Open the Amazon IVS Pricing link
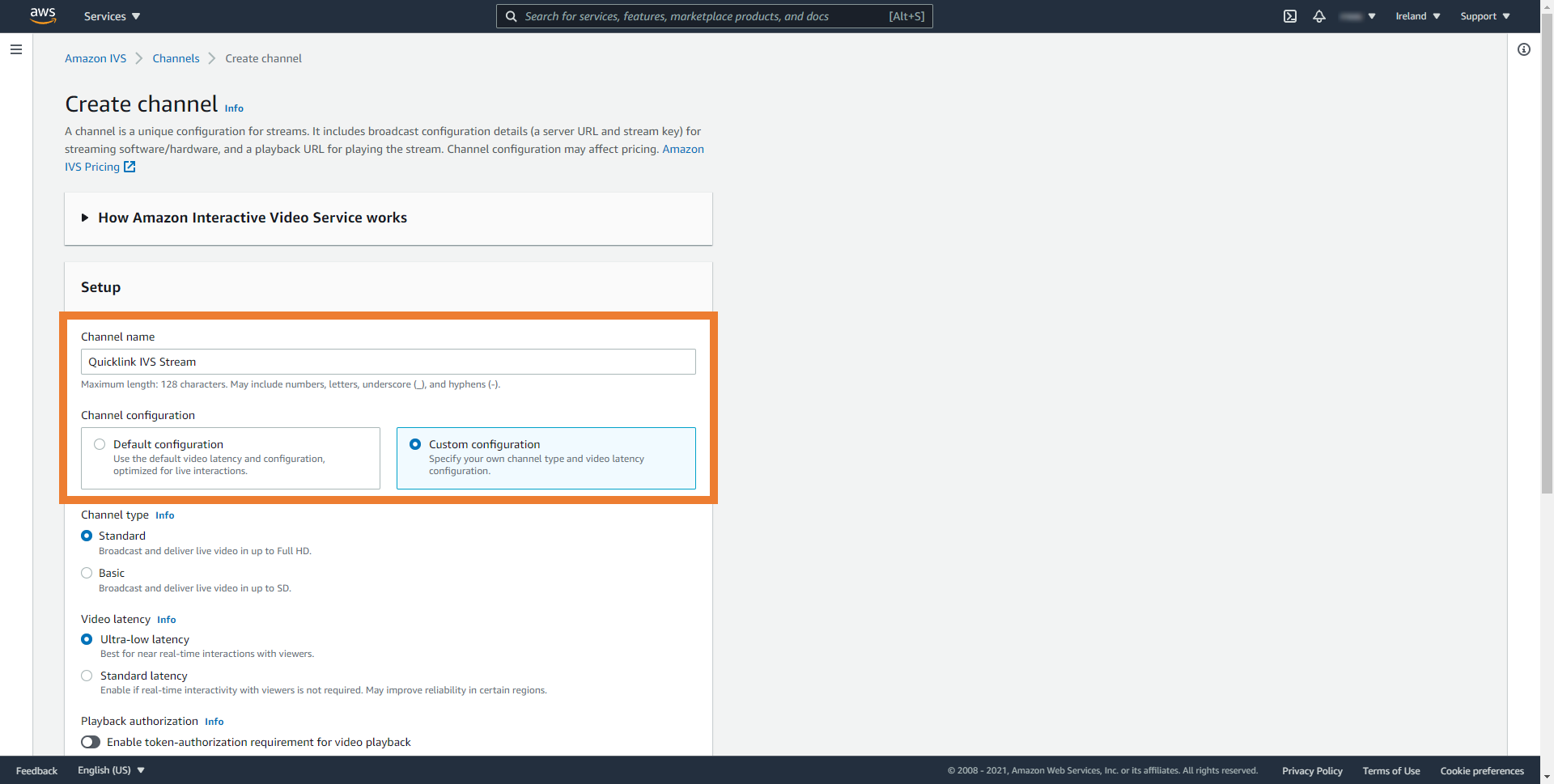This screenshot has height=784, width=1554. pyautogui.click(x=384, y=158)
